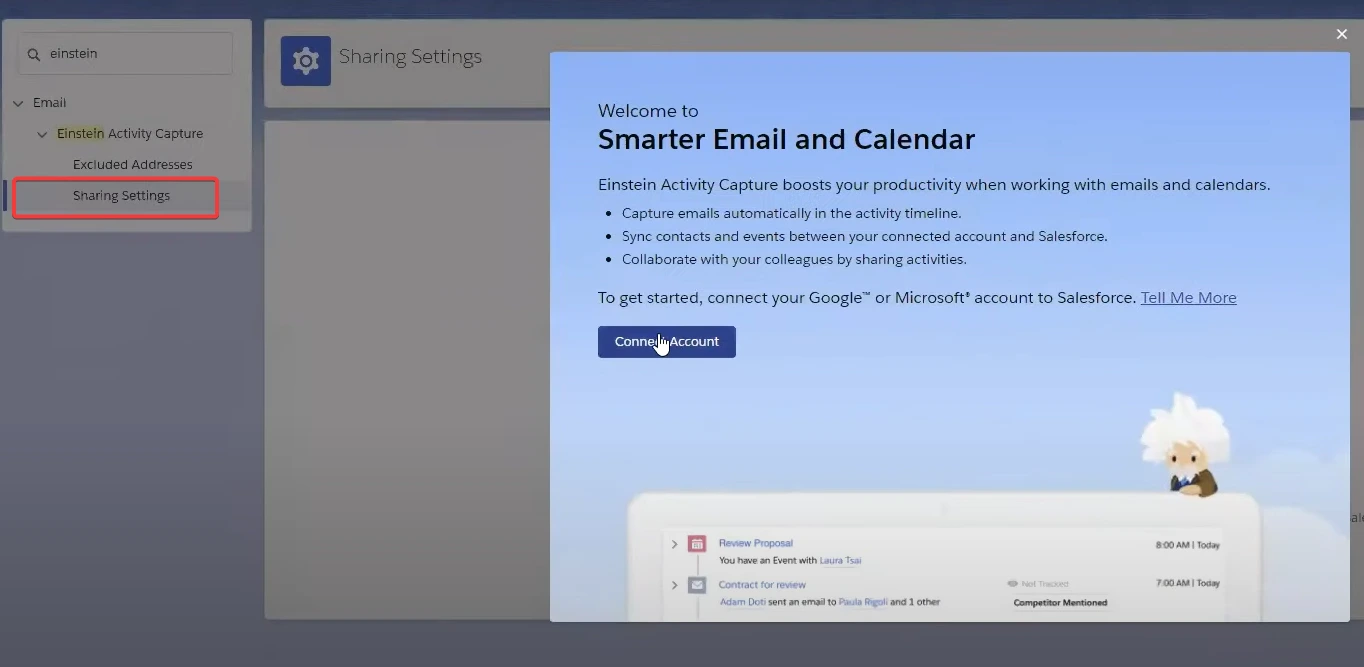Open the Paula Rigoli contact link
This screenshot has width=1364, height=667.
tap(863, 602)
